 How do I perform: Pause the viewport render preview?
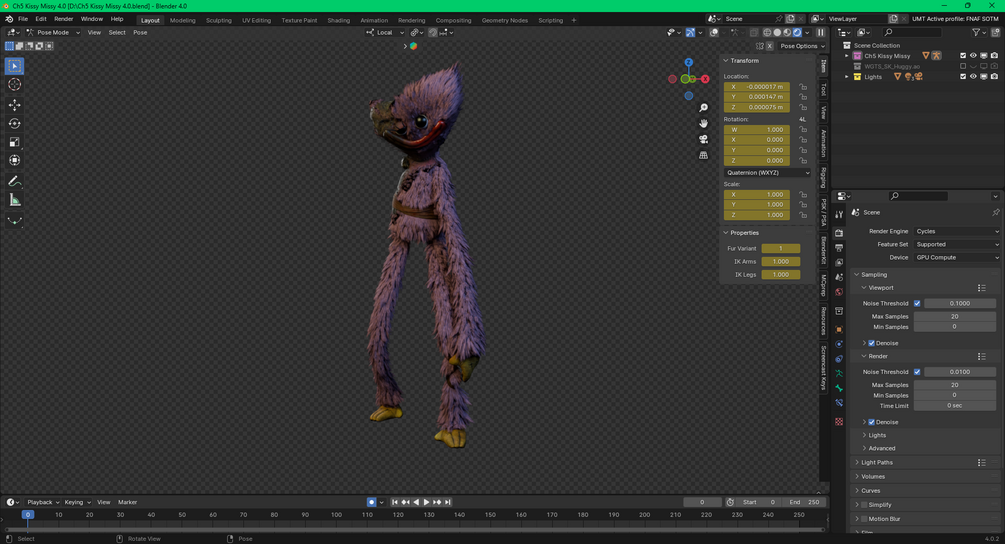tap(820, 33)
